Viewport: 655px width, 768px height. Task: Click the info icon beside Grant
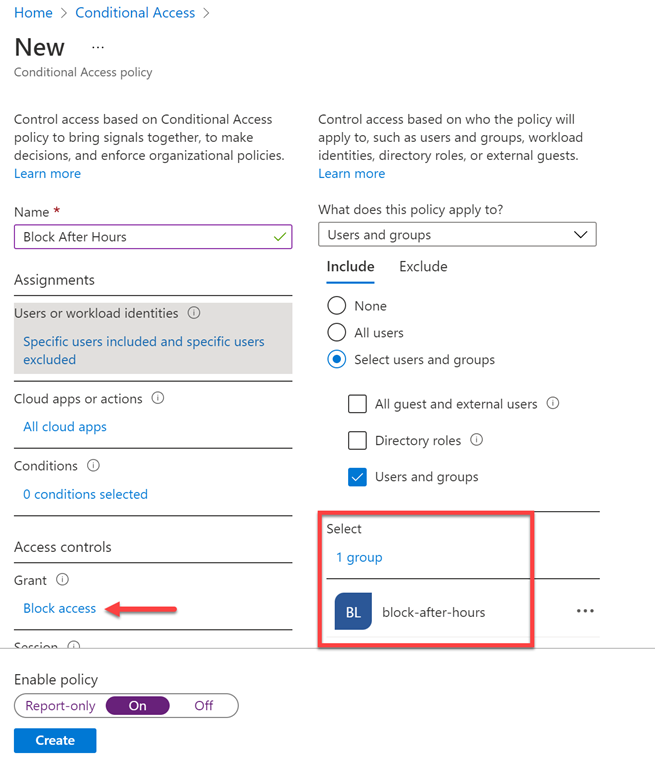(x=62, y=580)
